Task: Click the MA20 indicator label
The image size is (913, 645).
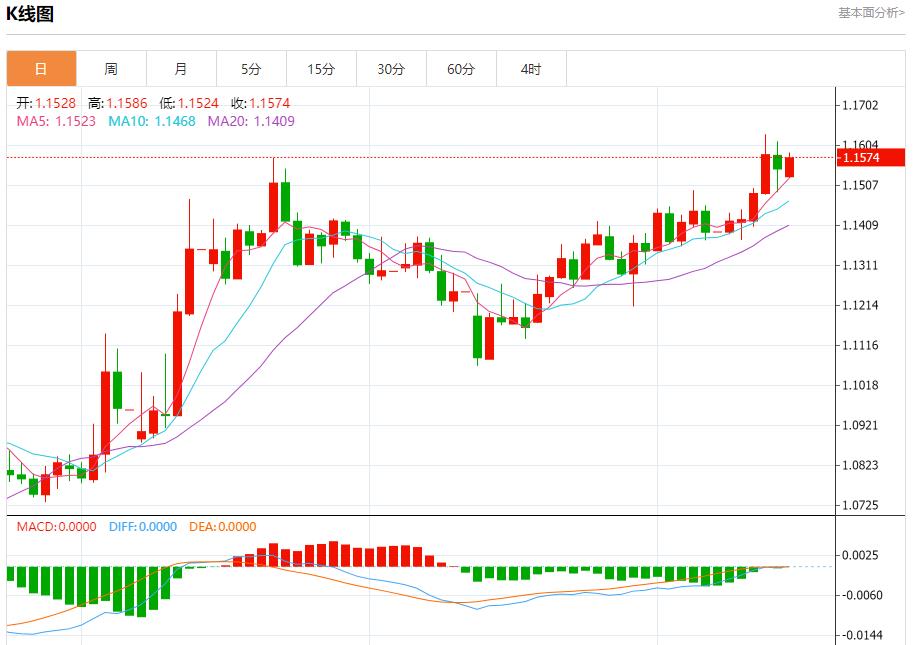Action: (251, 121)
